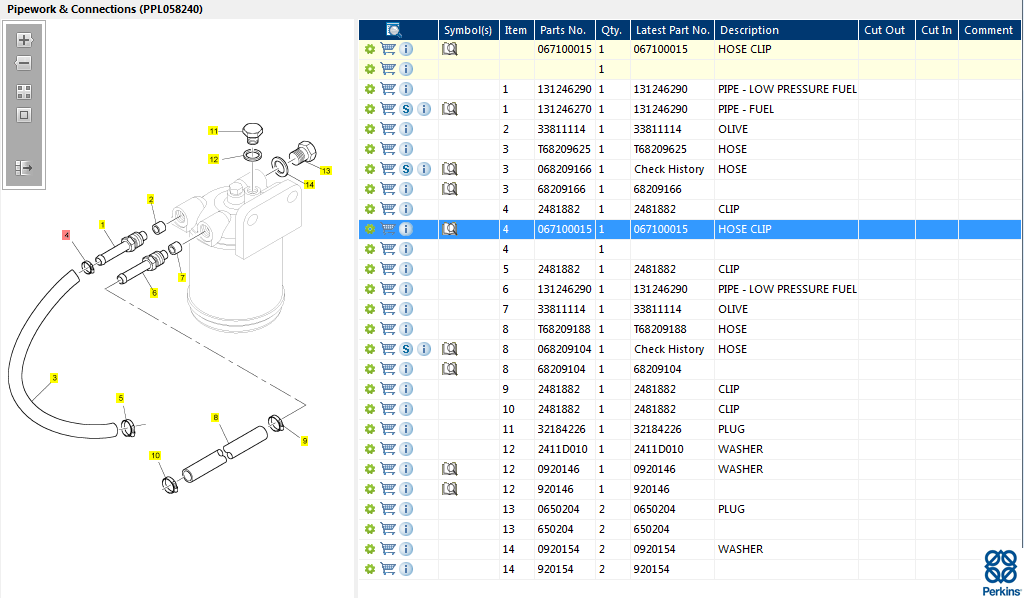Image resolution: width=1024 pixels, height=598 pixels.
Task: Click symbol book icon on the 68209104 row
Action: click(x=449, y=369)
